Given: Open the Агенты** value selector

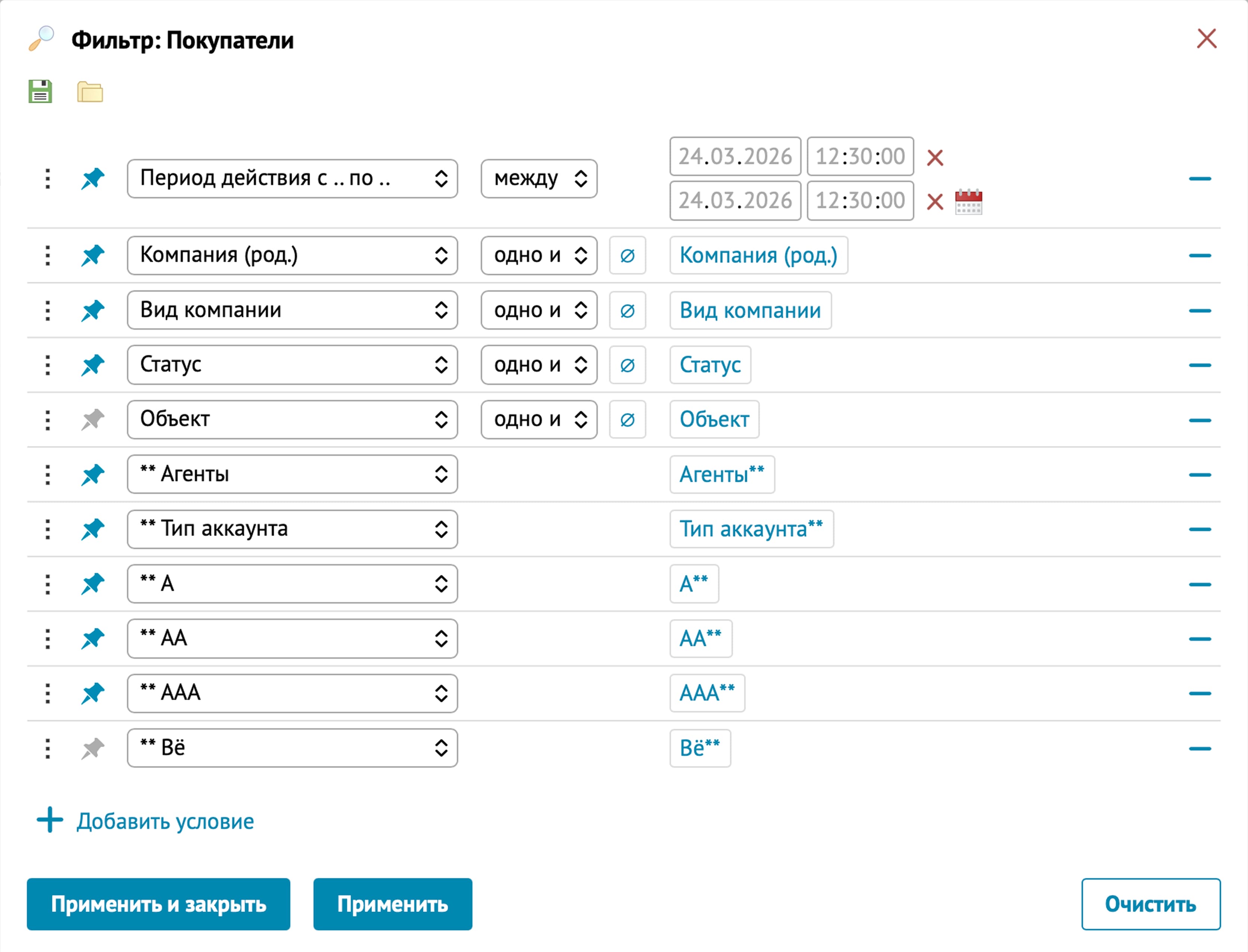Looking at the screenshot, I should (721, 475).
